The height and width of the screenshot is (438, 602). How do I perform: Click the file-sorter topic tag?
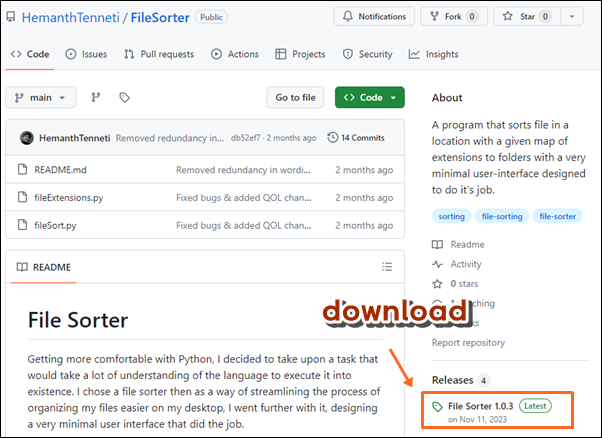pyautogui.click(x=557, y=216)
